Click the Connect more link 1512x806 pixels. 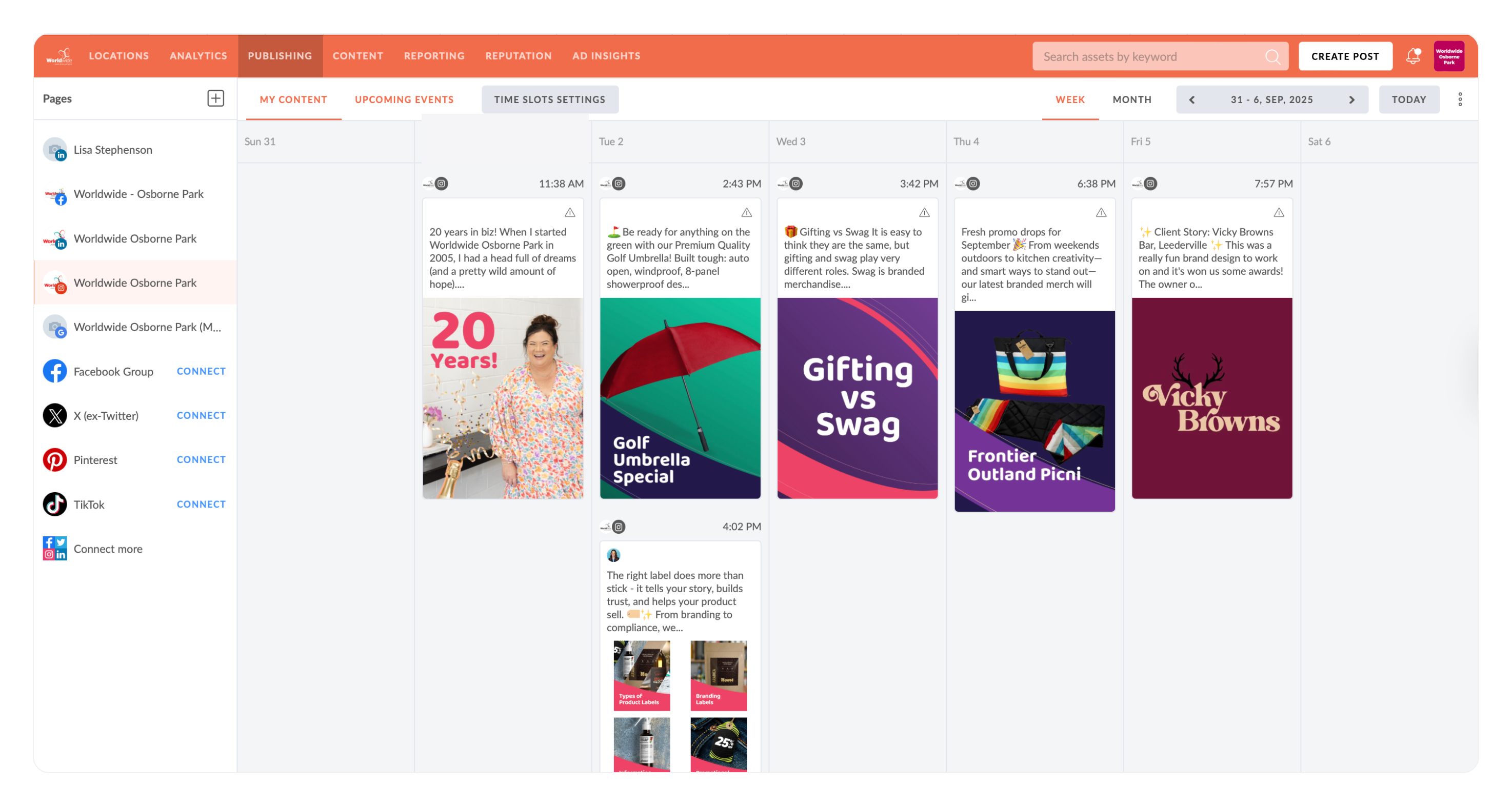pos(108,549)
